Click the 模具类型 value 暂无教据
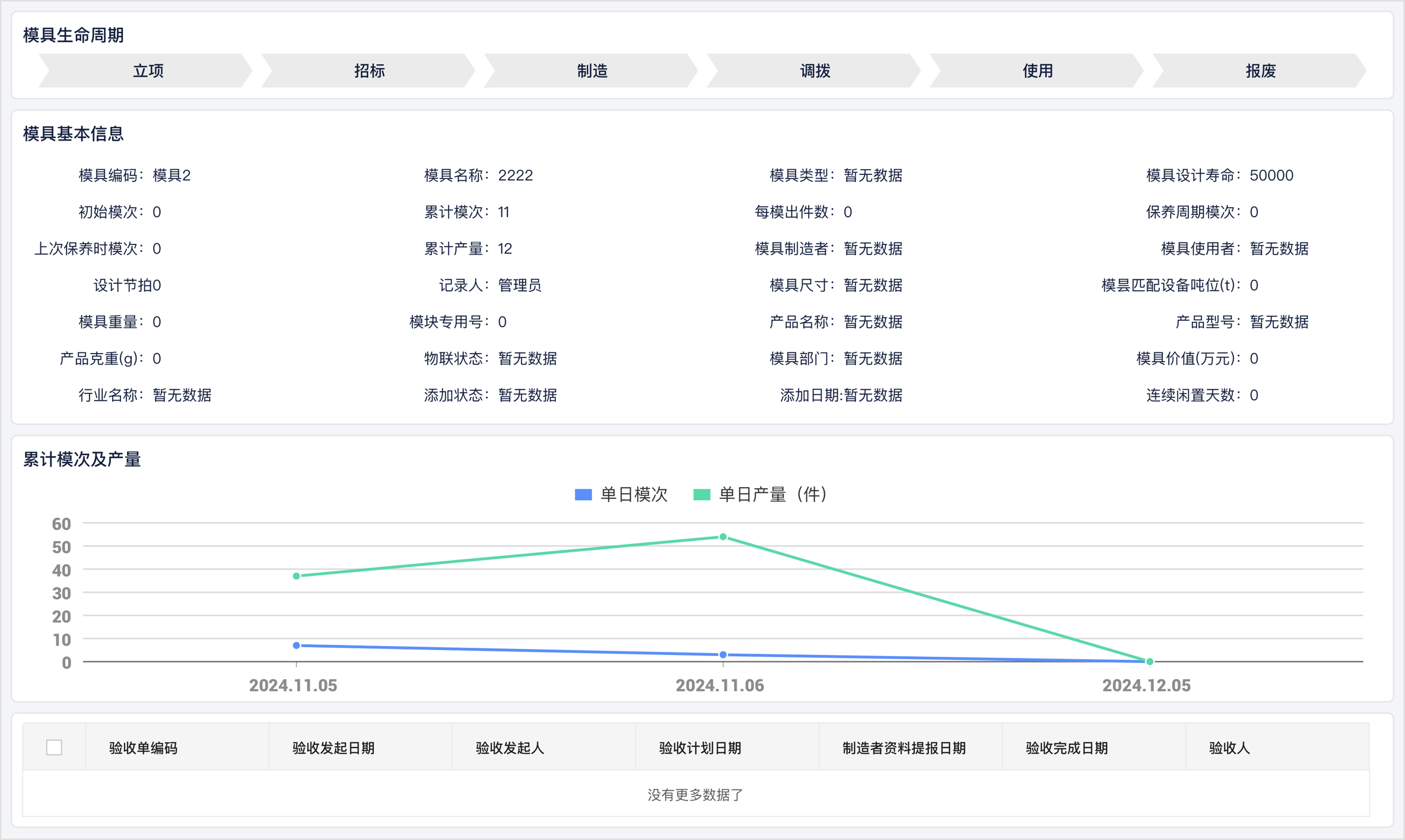Screen dimensions: 1405x840 coord(873,176)
